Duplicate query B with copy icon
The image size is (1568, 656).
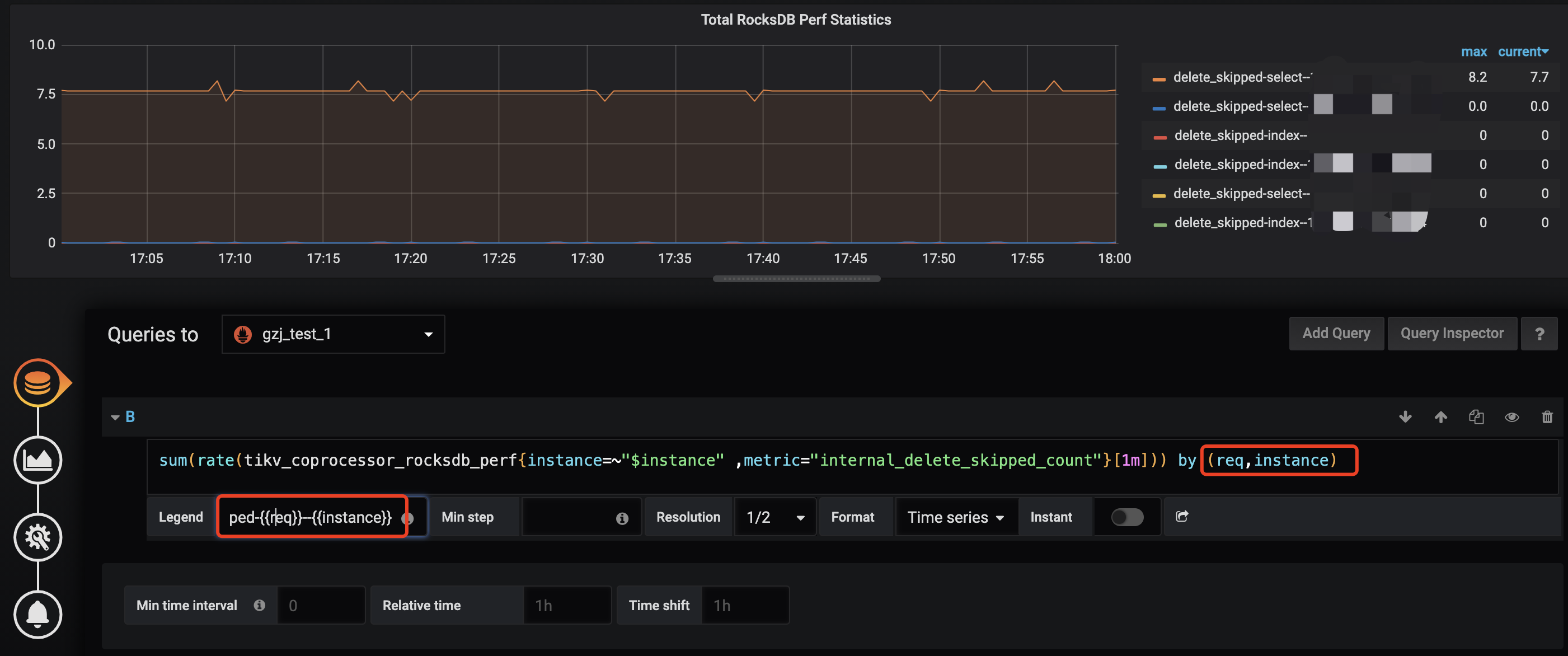point(1476,416)
